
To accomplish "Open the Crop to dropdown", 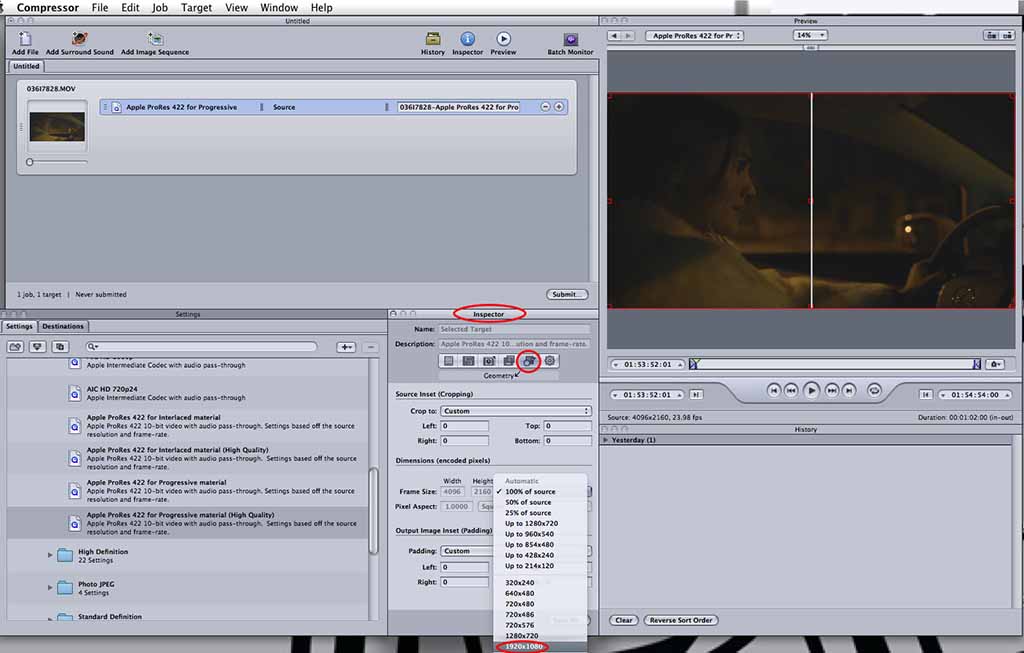I will coord(515,411).
